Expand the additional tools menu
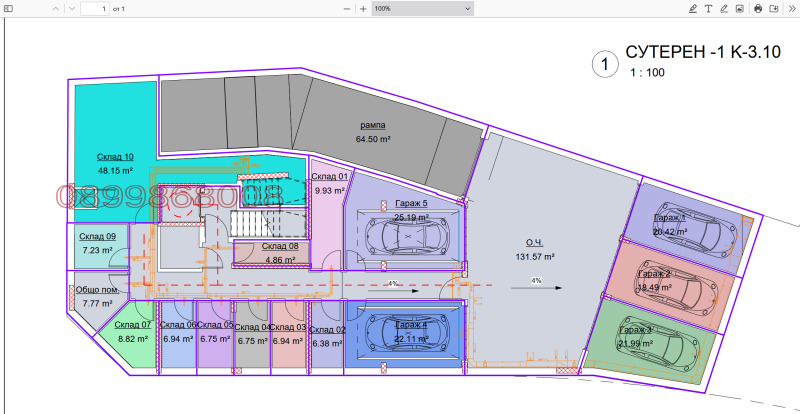 (x=790, y=8)
